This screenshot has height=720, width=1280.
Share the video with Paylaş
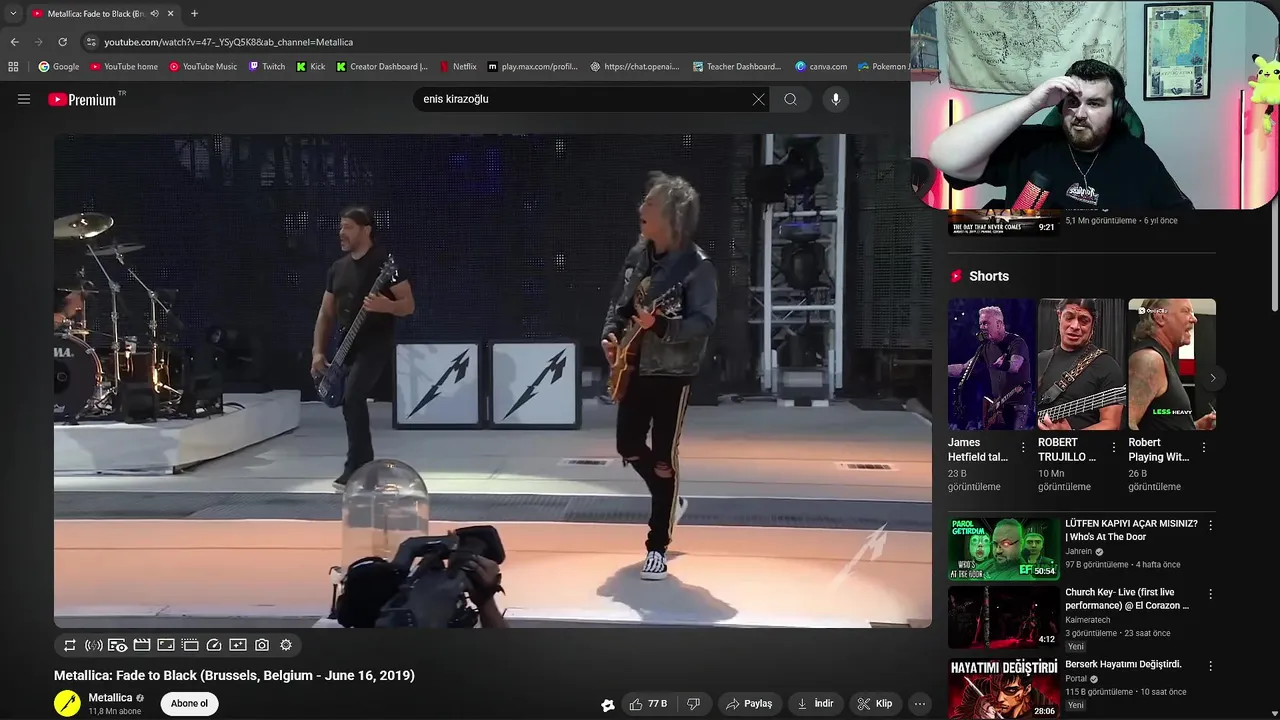click(749, 704)
